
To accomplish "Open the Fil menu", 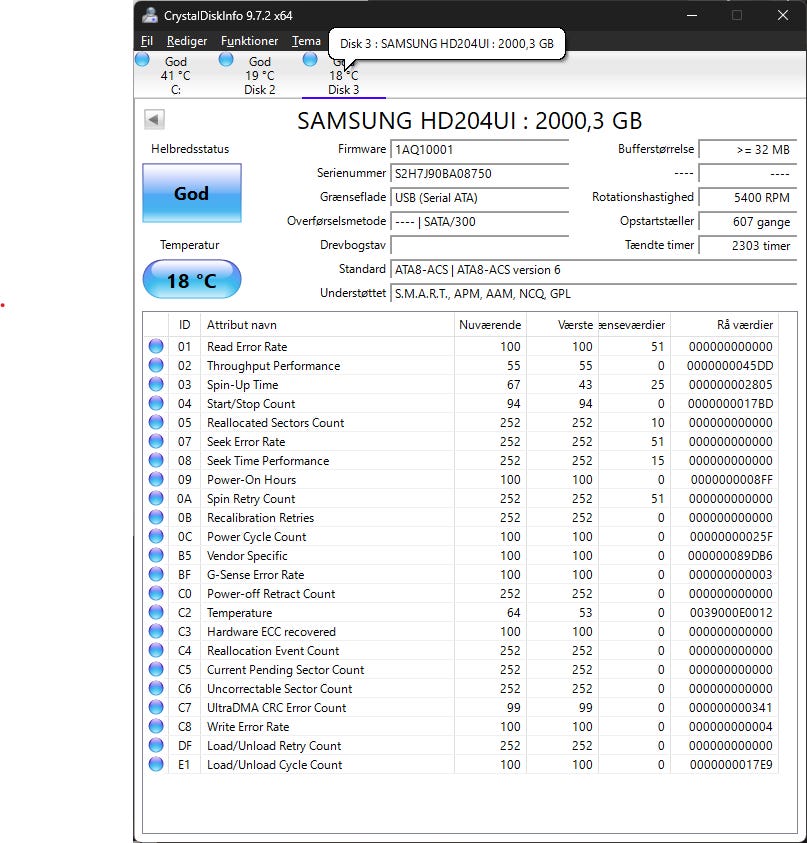I will [x=147, y=41].
